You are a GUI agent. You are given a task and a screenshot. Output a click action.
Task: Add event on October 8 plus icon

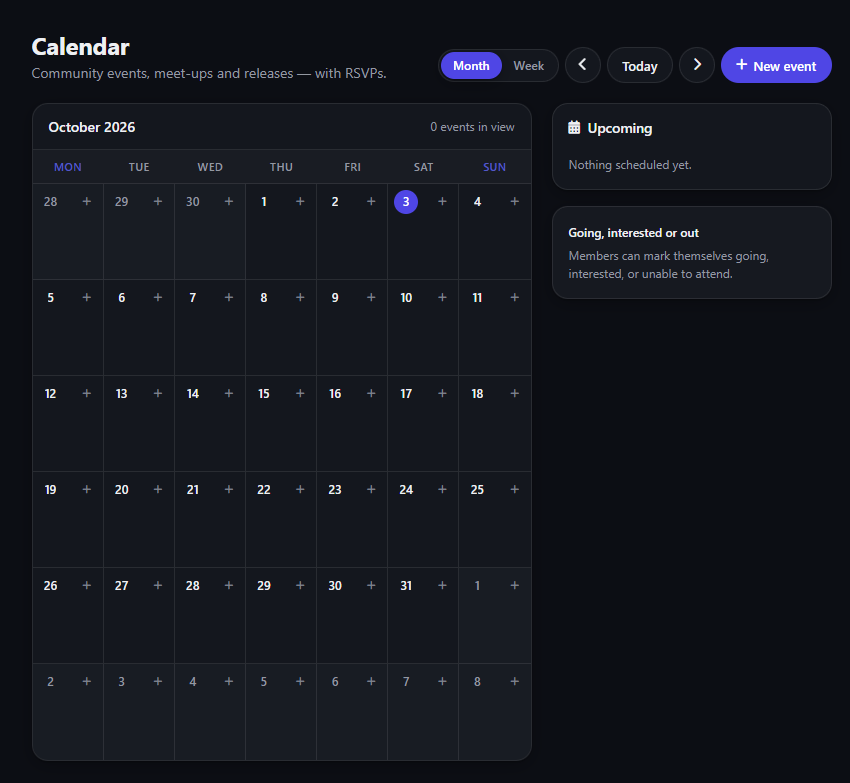[x=300, y=297]
